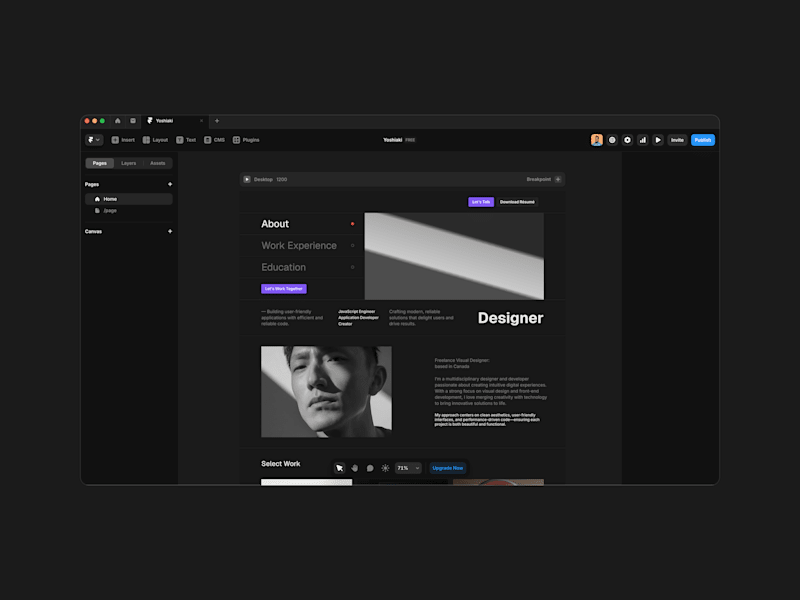Click the Download Résumé button
The image size is (800, 600).
coord(517,202)
